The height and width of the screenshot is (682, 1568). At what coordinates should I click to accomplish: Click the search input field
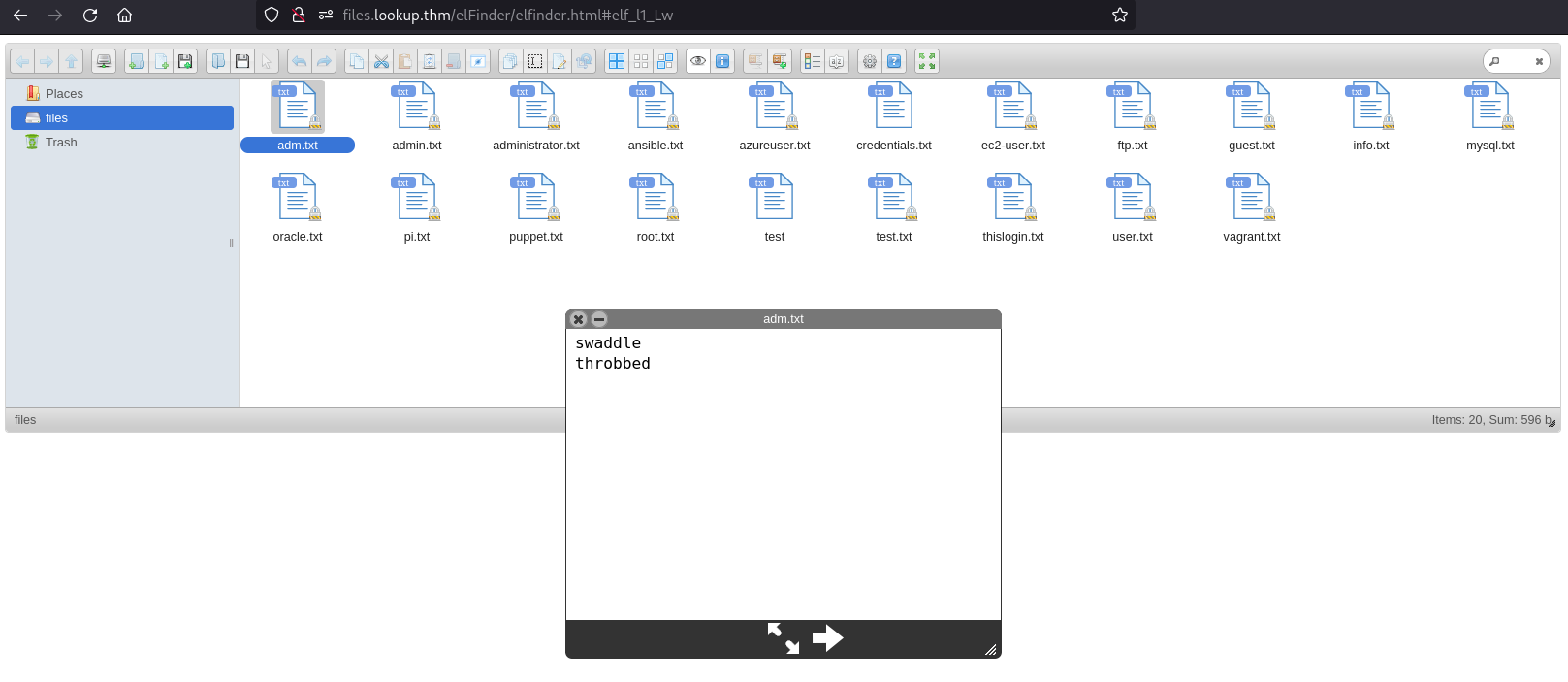(1515, 61)
